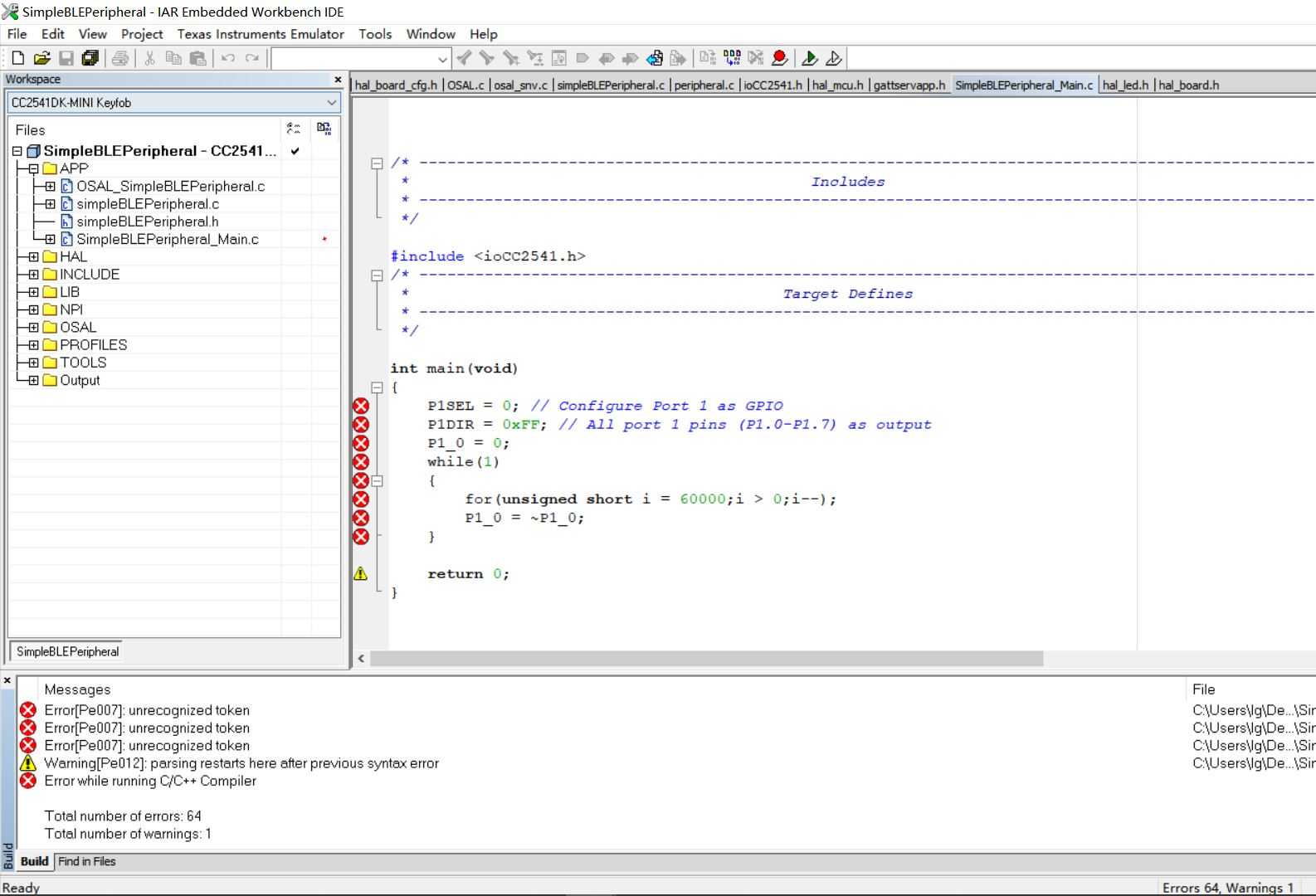
Task: Switch to gattservapp.h editor tab
Action: (x=909, y=85)
